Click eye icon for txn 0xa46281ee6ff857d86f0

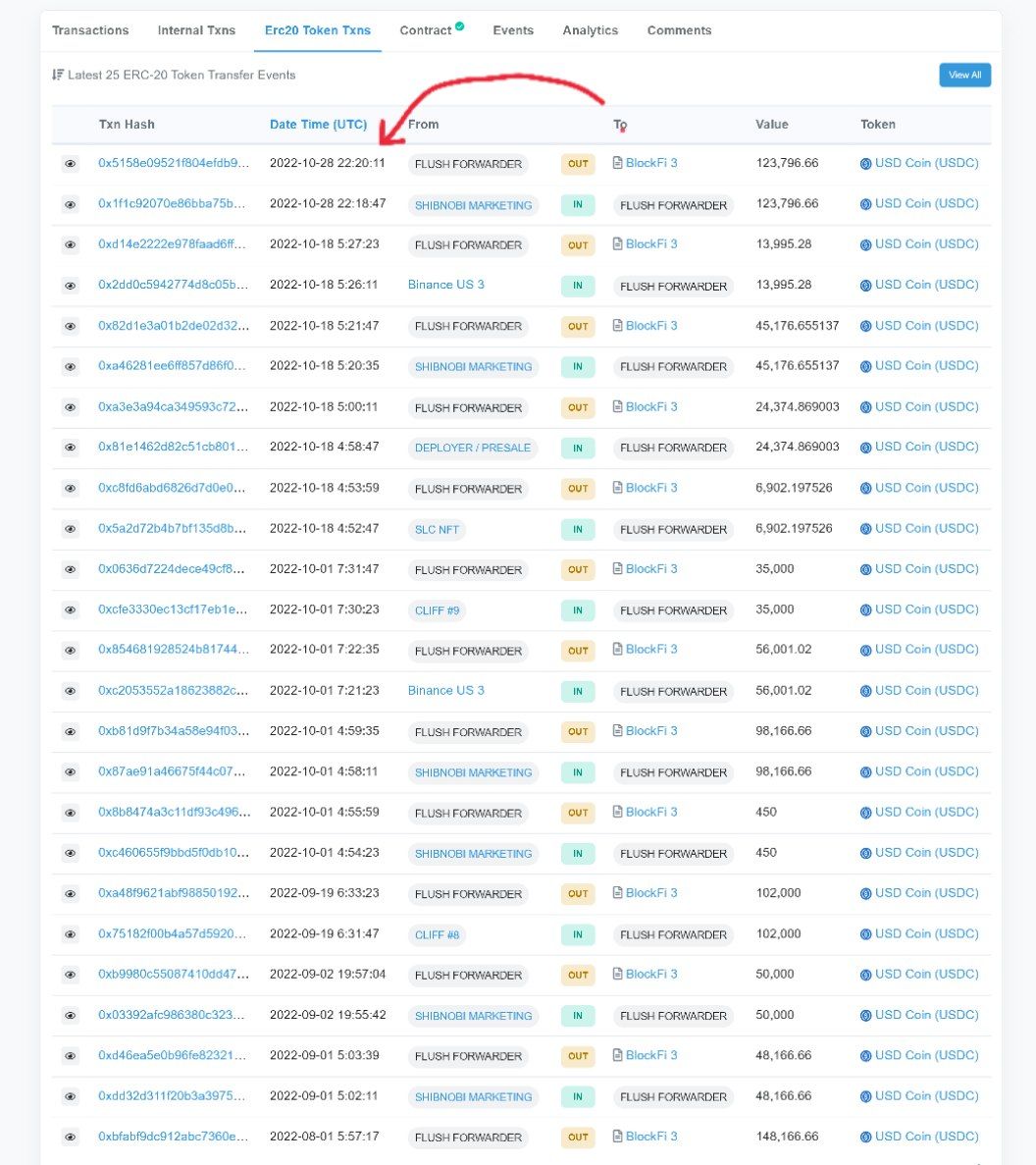[x=71, y=366]
